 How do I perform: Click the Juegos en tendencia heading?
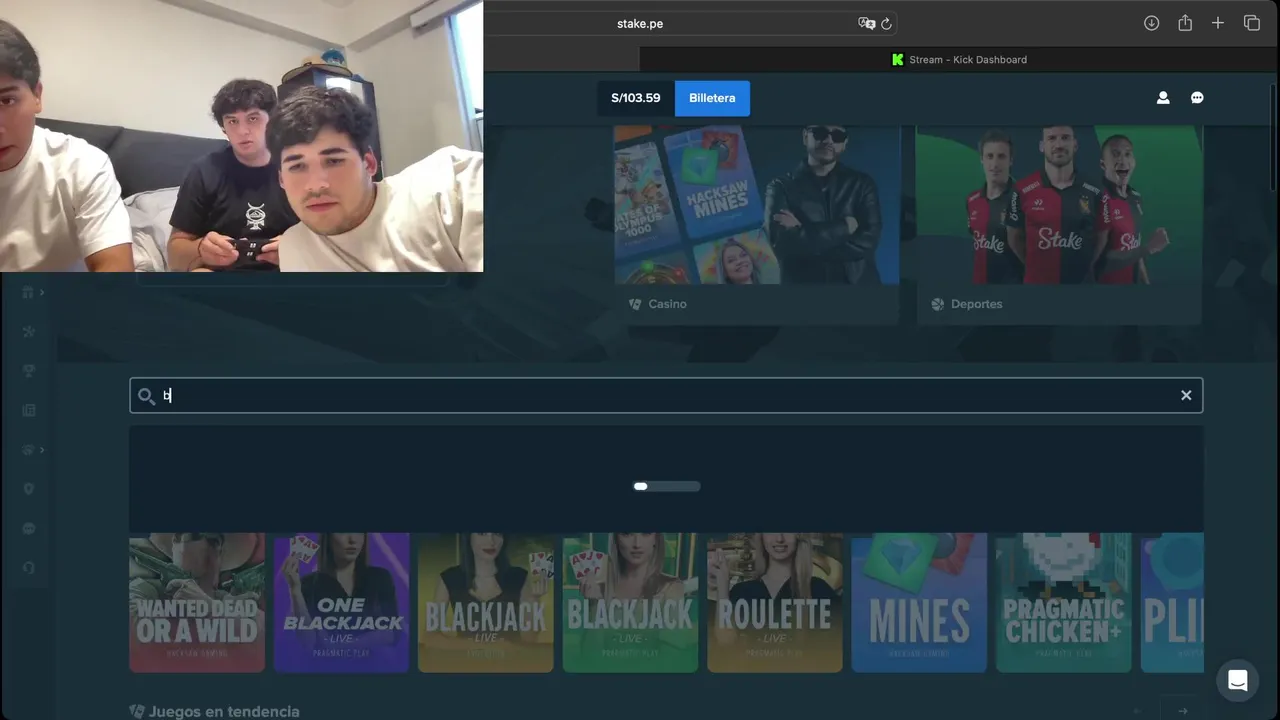click(224, 711)
